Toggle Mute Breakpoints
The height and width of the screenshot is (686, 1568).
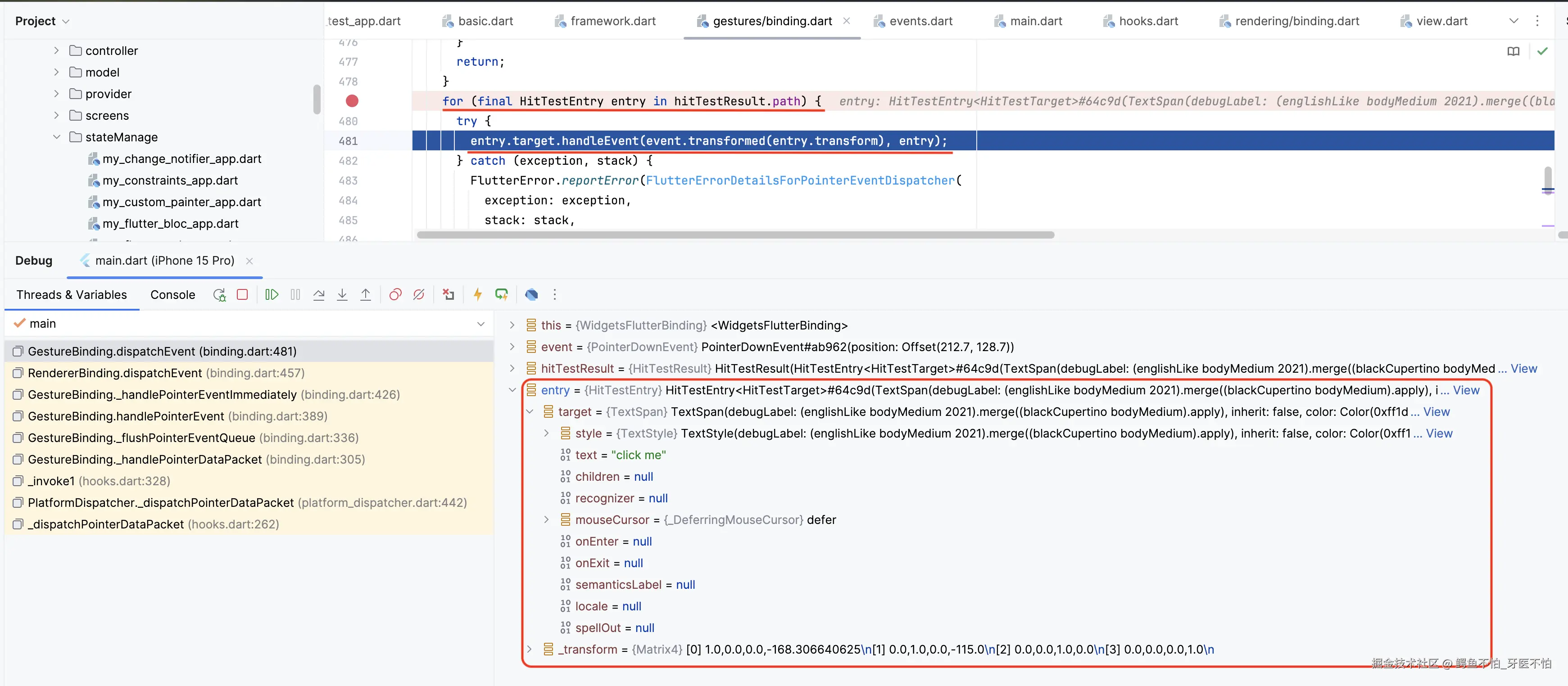(419, 294)
